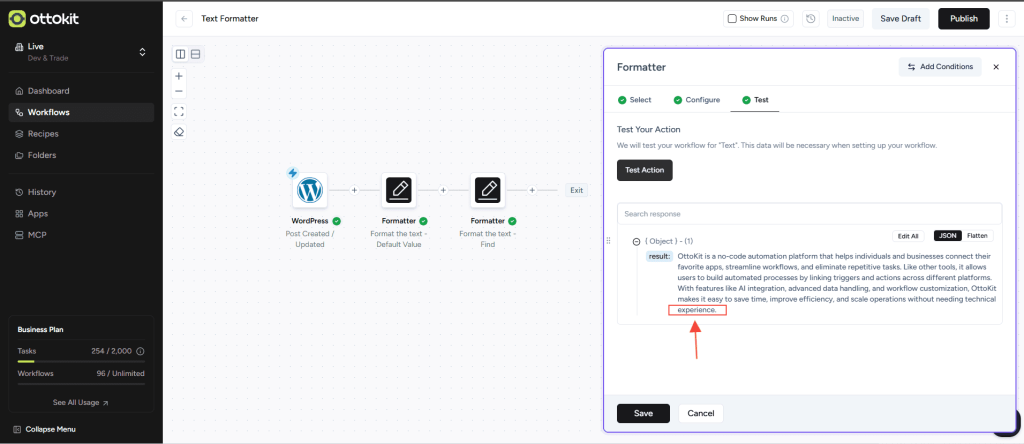
Task: Click the Publish button
Action: (x=963, y=18)
